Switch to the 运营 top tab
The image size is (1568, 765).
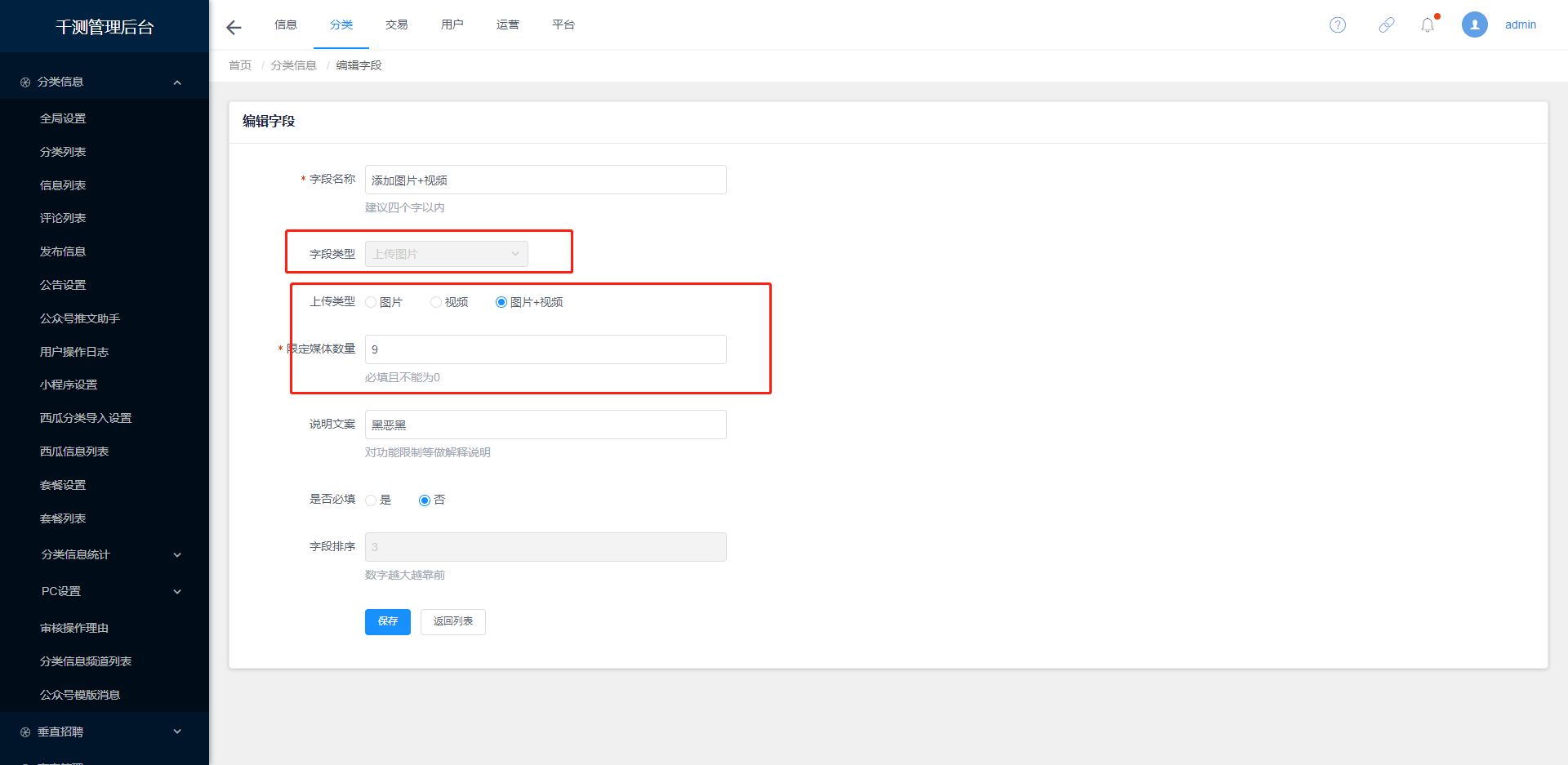[508, 24]
